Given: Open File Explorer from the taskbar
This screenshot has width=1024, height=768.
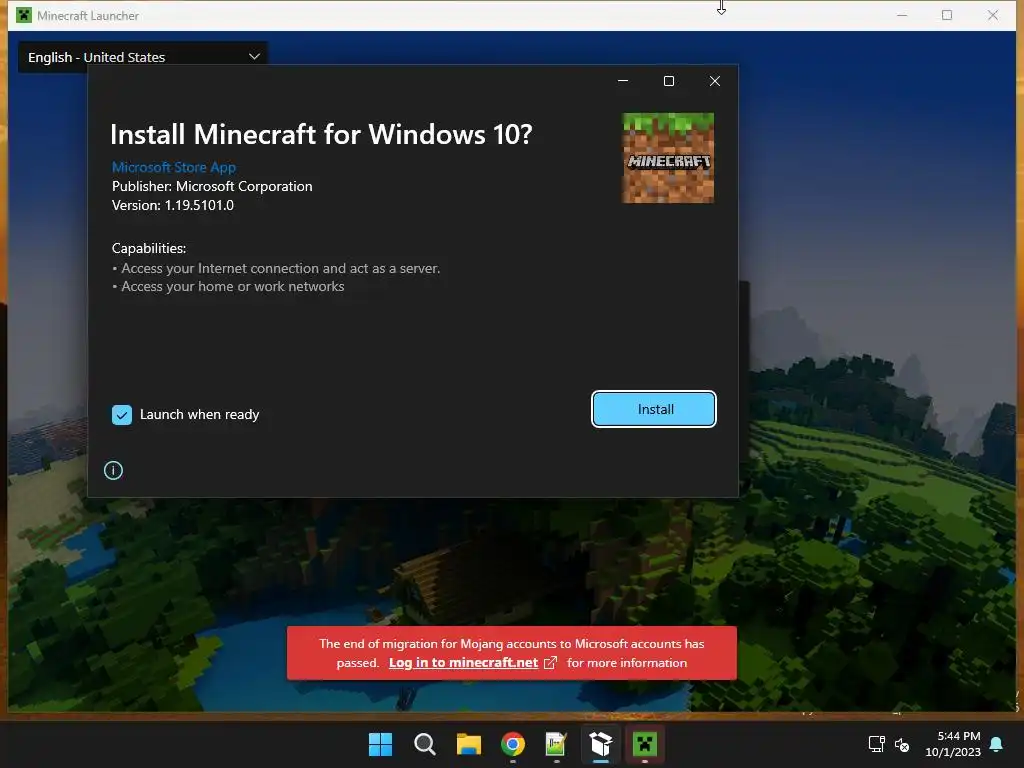Looking at the screenshot, I should coord(469,744).
